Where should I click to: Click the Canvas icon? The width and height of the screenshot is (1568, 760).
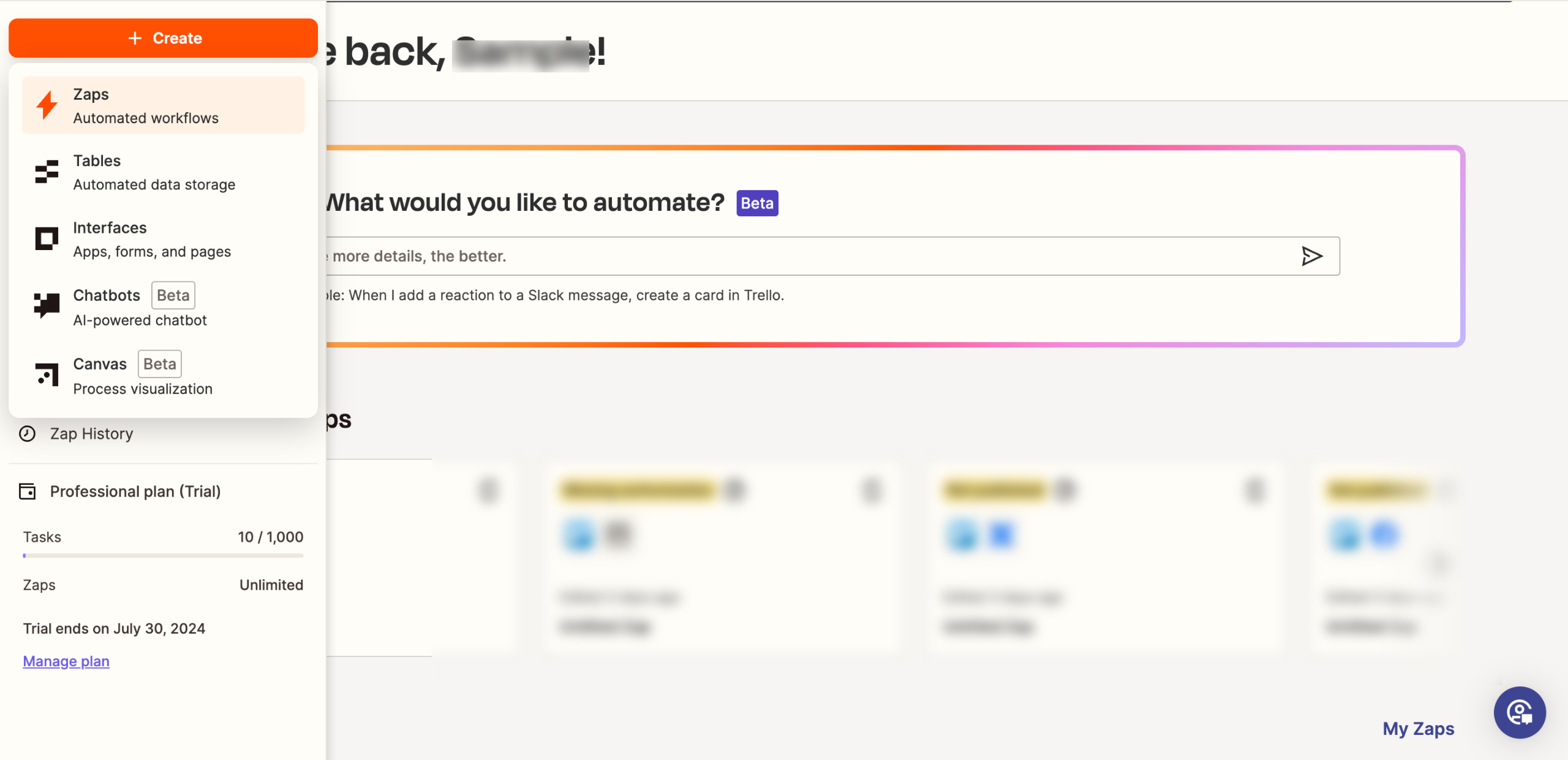pyautogui.click(x=47, y=374)
